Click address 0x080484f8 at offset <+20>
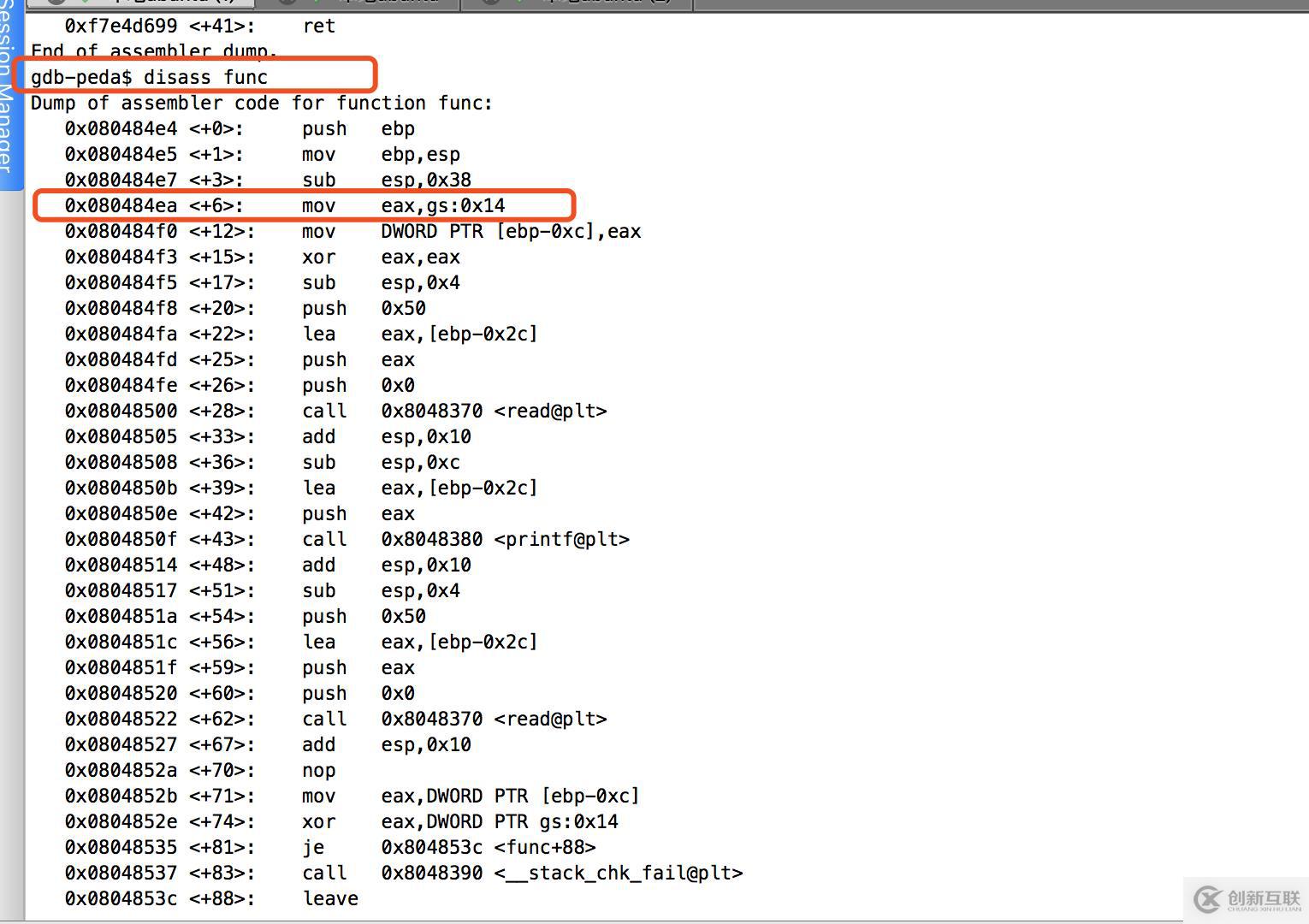The width and height of the screenshot is (1309, 924). pyautogui.click(x=121, y=308)
